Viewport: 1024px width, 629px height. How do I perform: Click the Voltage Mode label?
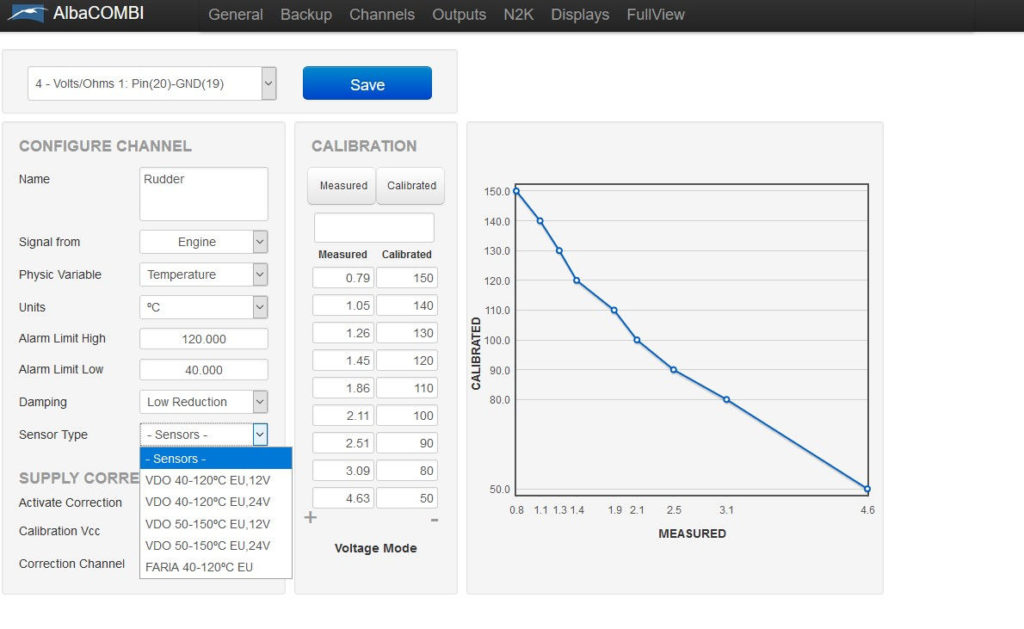(376, 548)
